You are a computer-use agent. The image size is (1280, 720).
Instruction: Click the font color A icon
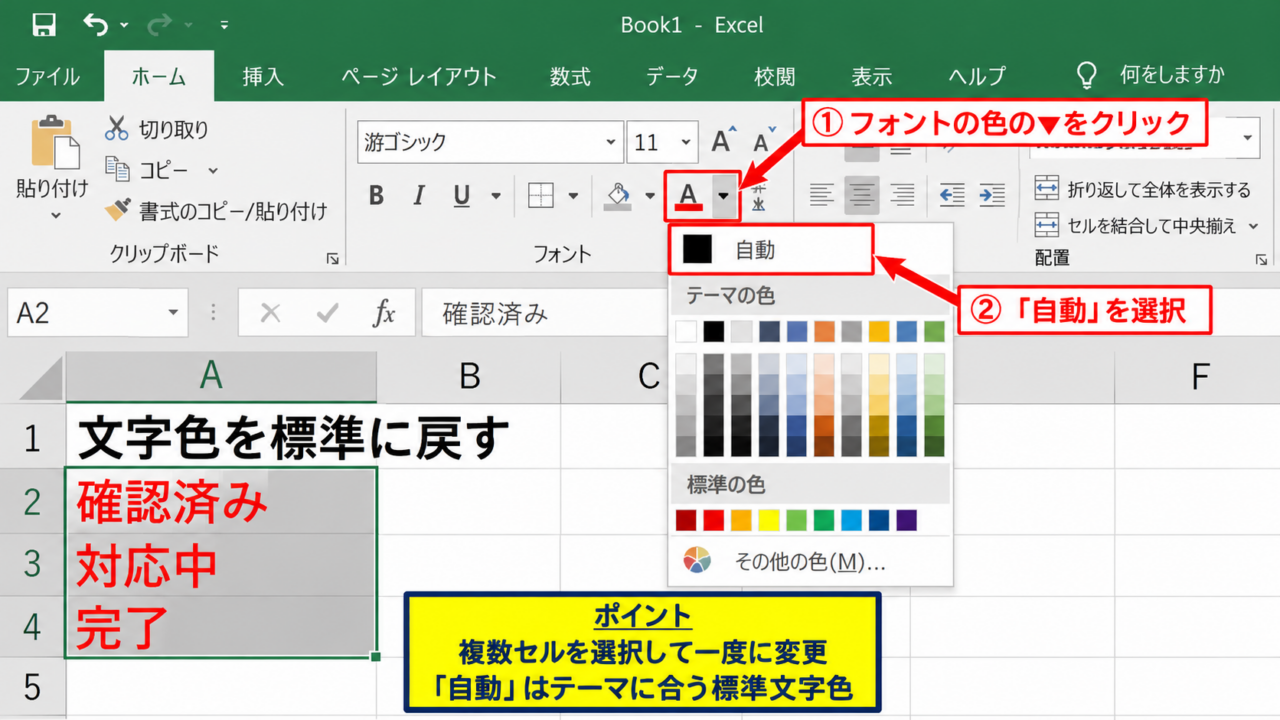688,196
